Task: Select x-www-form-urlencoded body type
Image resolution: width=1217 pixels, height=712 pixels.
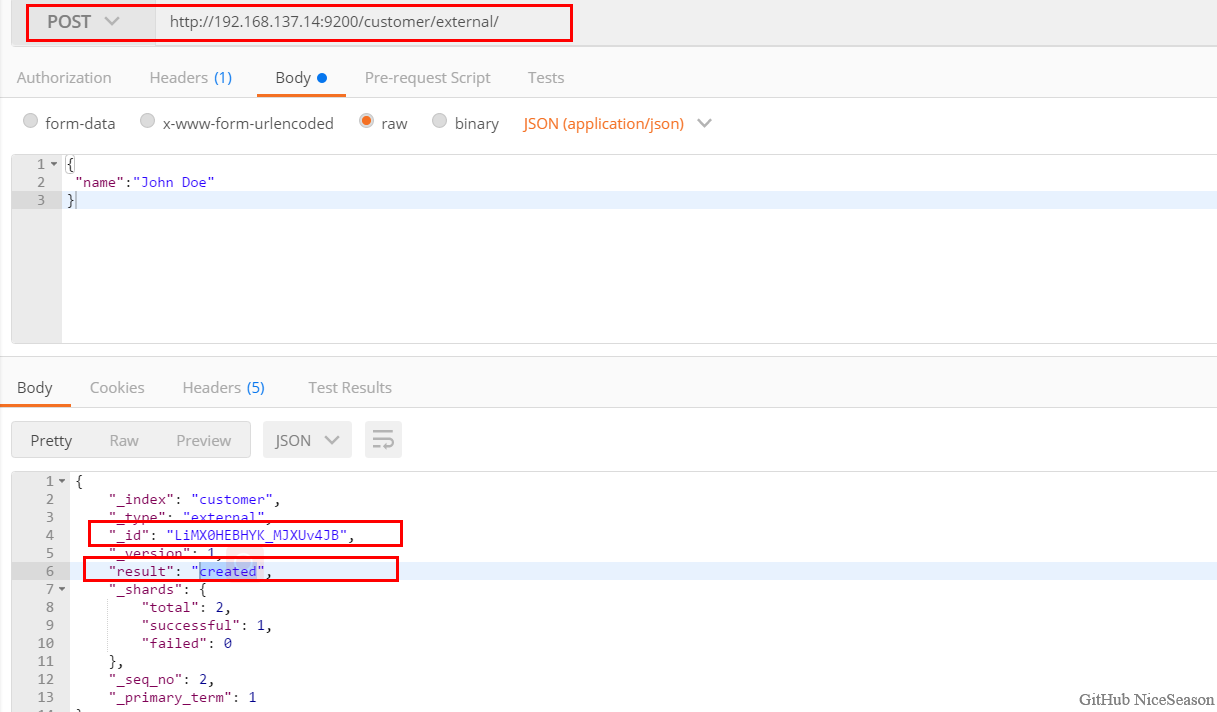Action: click(x=148, y=122)
